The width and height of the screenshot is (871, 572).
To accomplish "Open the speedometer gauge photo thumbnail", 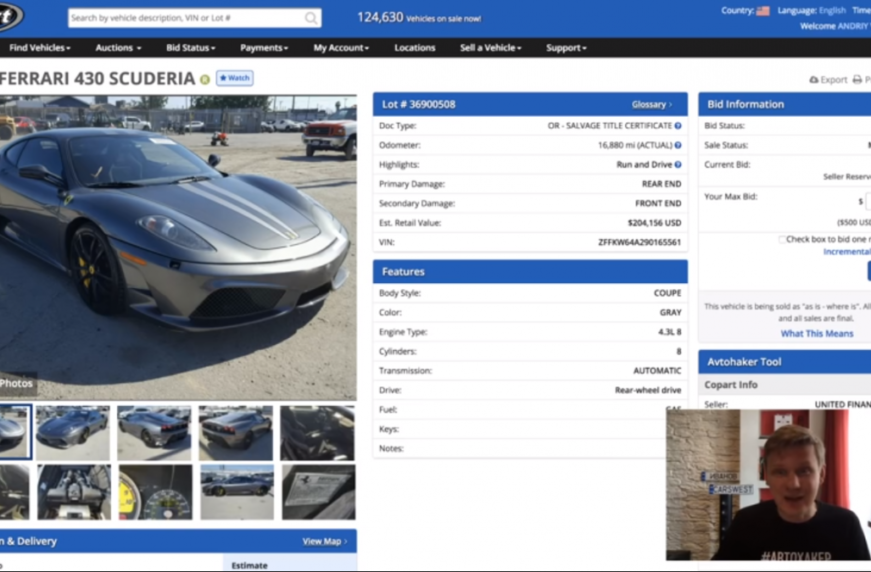I will 155,492.
